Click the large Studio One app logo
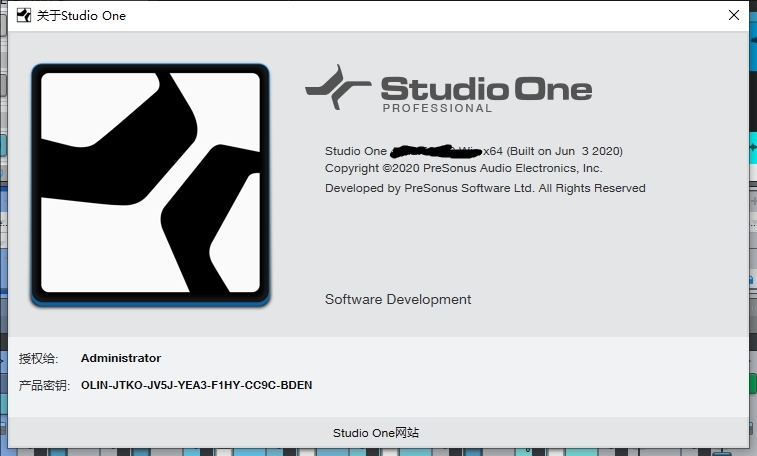The width and height of the screenshot is (757, 456). coord(150,185)
